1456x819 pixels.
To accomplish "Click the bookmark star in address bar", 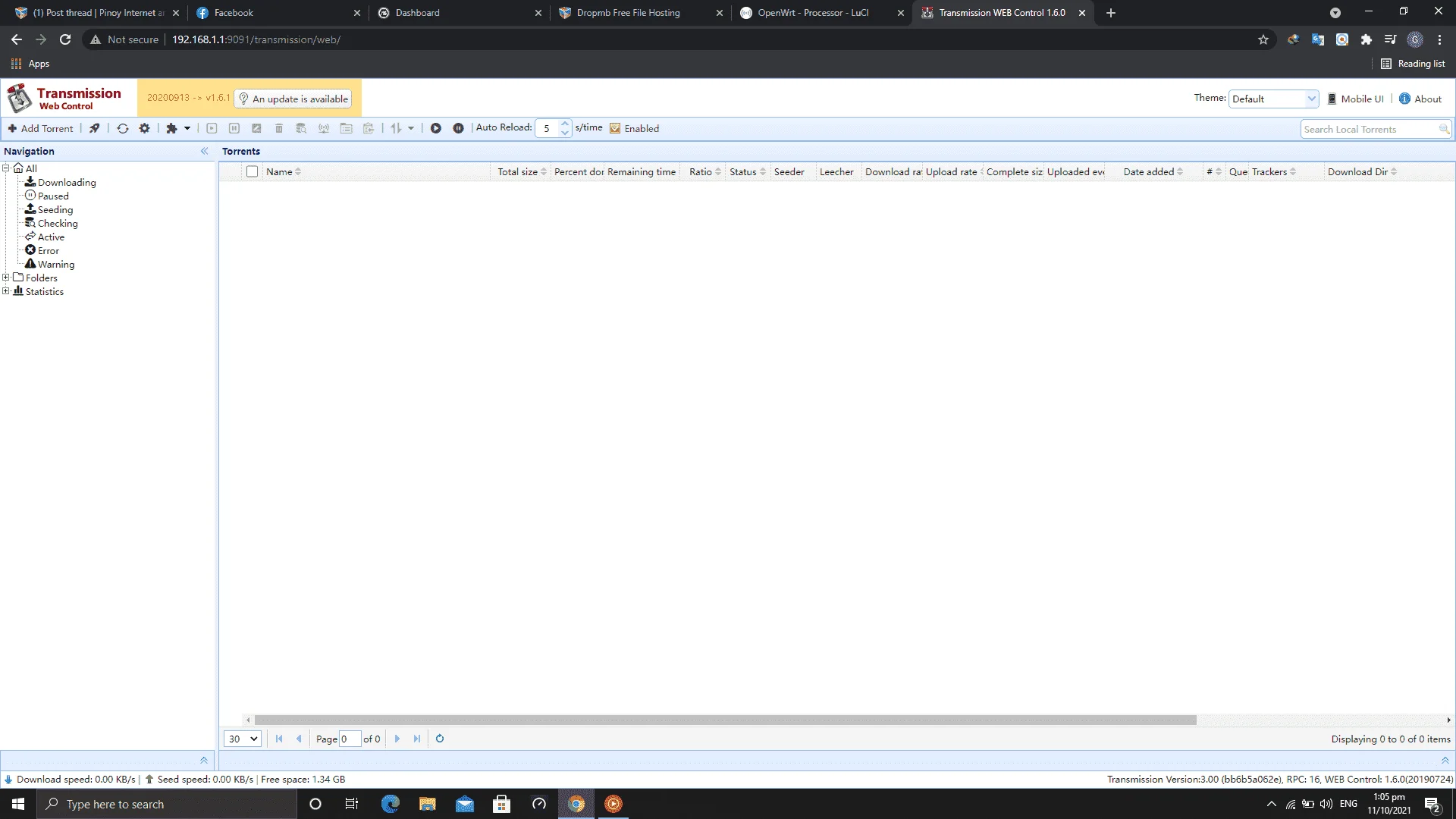I will click(1263, 39).
